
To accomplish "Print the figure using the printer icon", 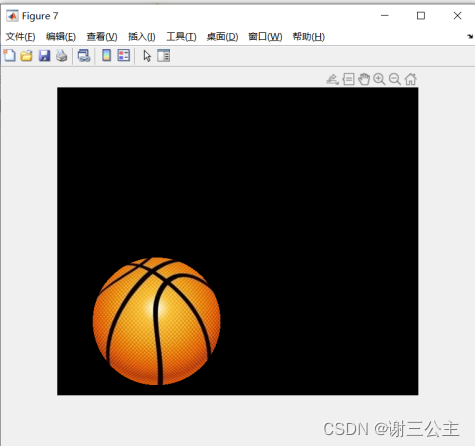I will coord(61,56).
